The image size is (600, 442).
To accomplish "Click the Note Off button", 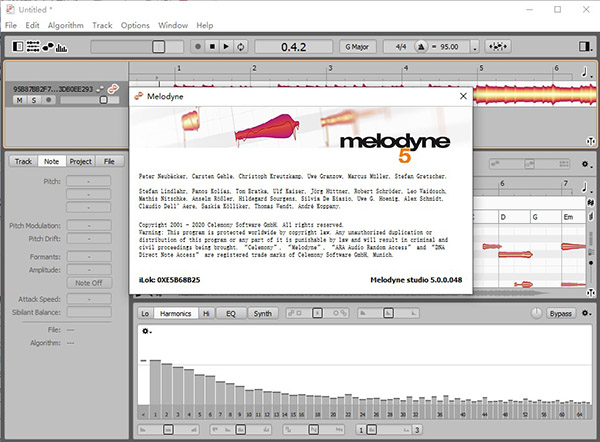I will pyautogui.click(x=90, y=283).
